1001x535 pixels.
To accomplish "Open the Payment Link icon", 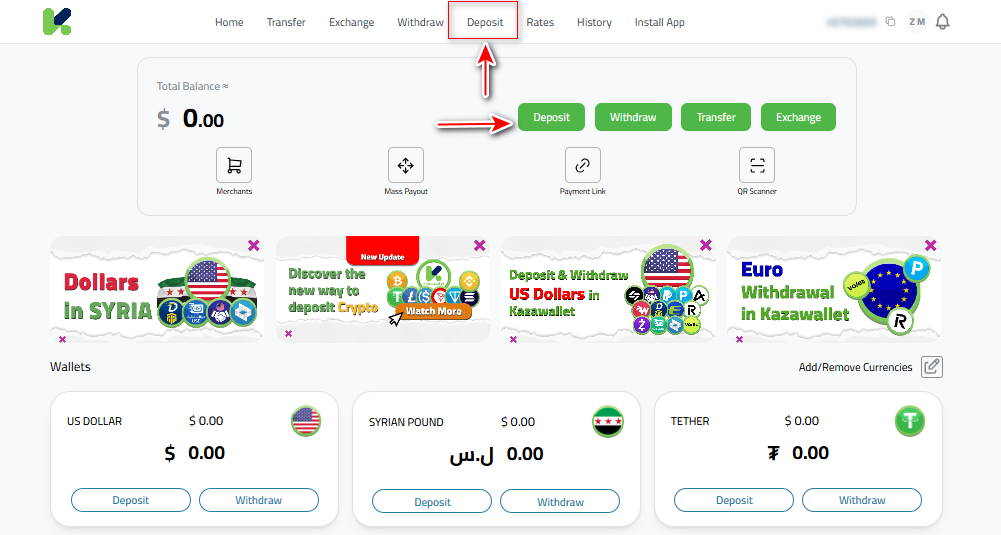I will click(x=582, y=165).
